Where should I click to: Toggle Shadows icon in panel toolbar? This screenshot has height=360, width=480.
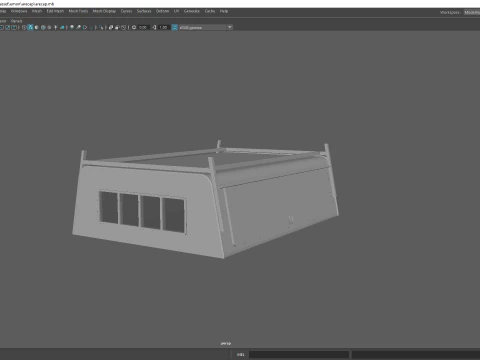pyautogui.click(x=62, y=27)
